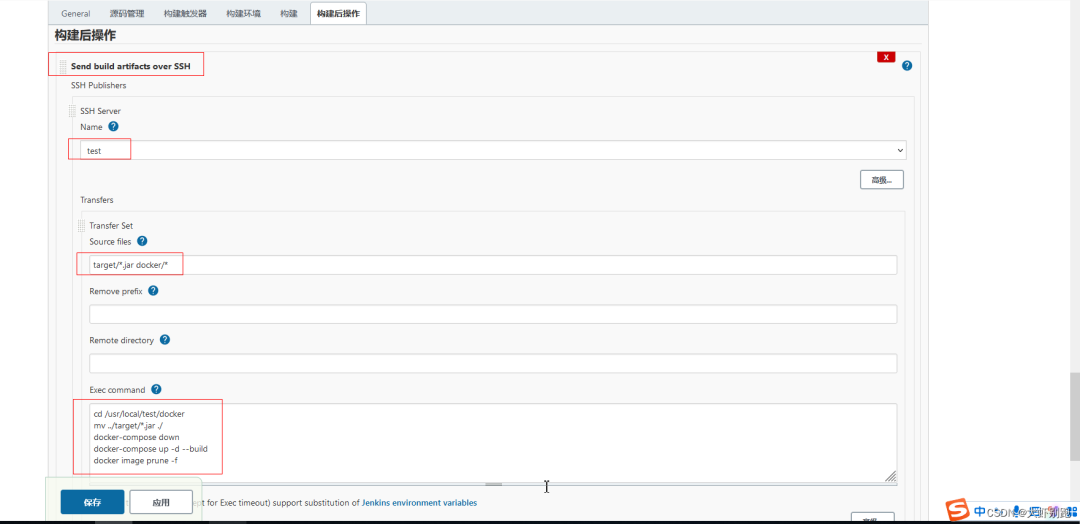
Task: Click help icon for the SSH publisher section
Action: [907, 66]
